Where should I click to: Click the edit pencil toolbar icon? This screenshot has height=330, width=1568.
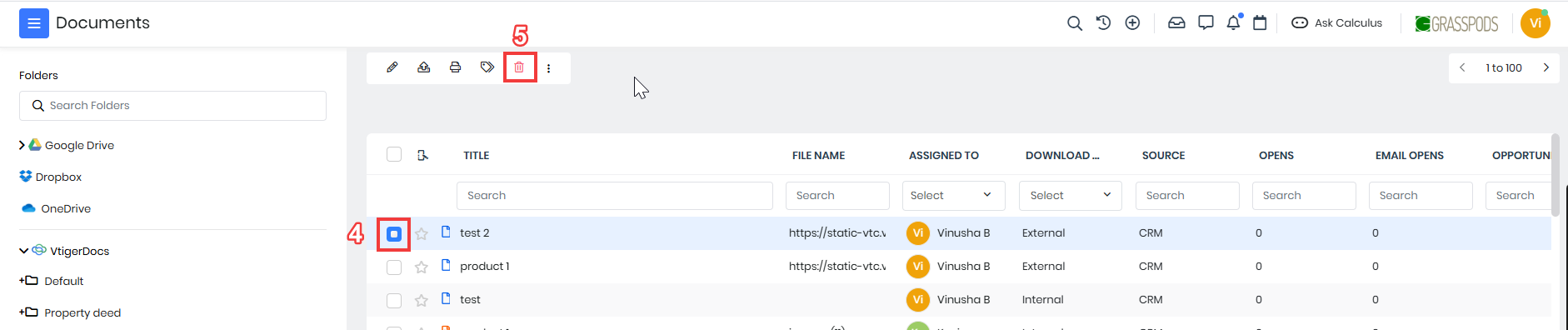[392, 67]
